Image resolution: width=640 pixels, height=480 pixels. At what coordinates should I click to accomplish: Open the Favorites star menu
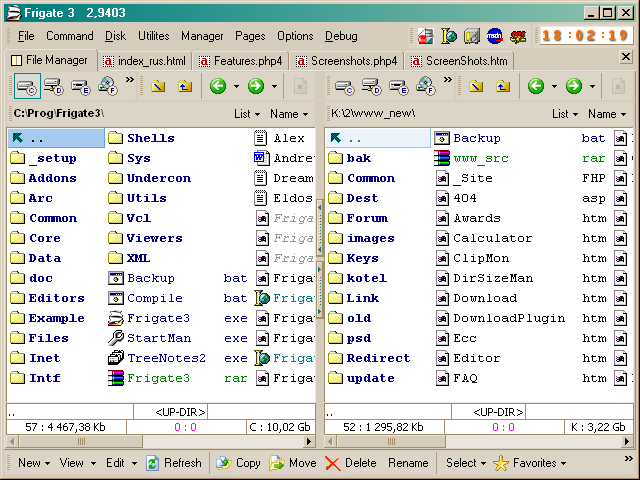coord(529,463)
